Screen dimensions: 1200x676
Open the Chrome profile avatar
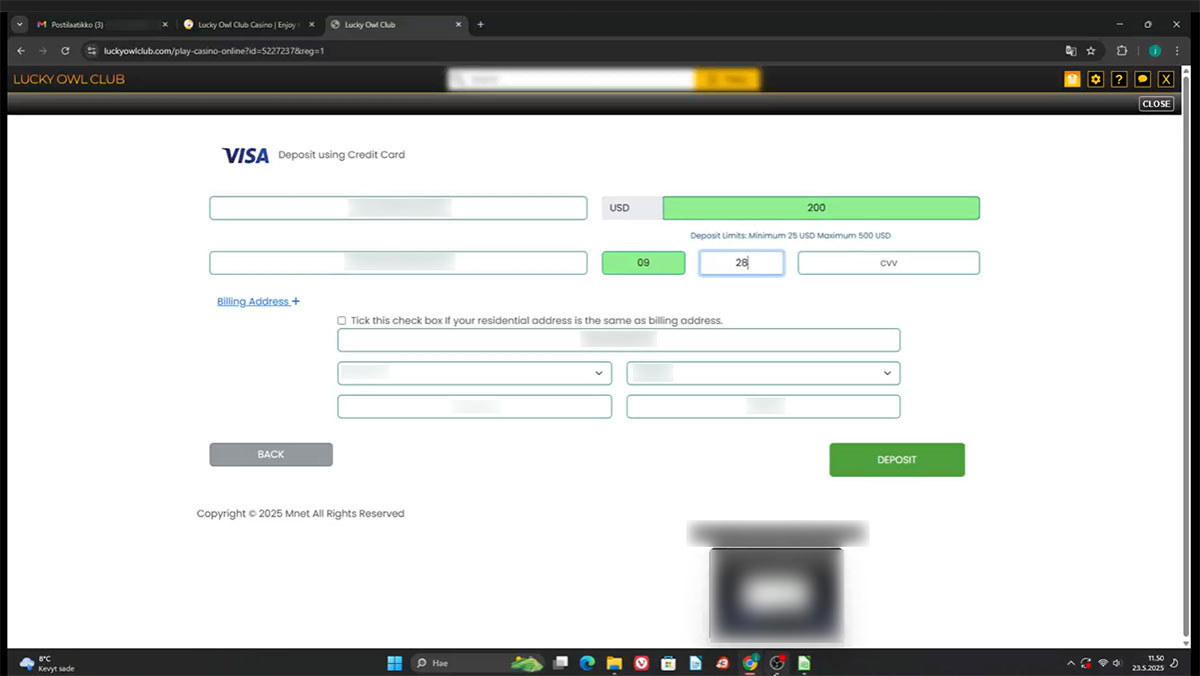tap(1155, 50)
